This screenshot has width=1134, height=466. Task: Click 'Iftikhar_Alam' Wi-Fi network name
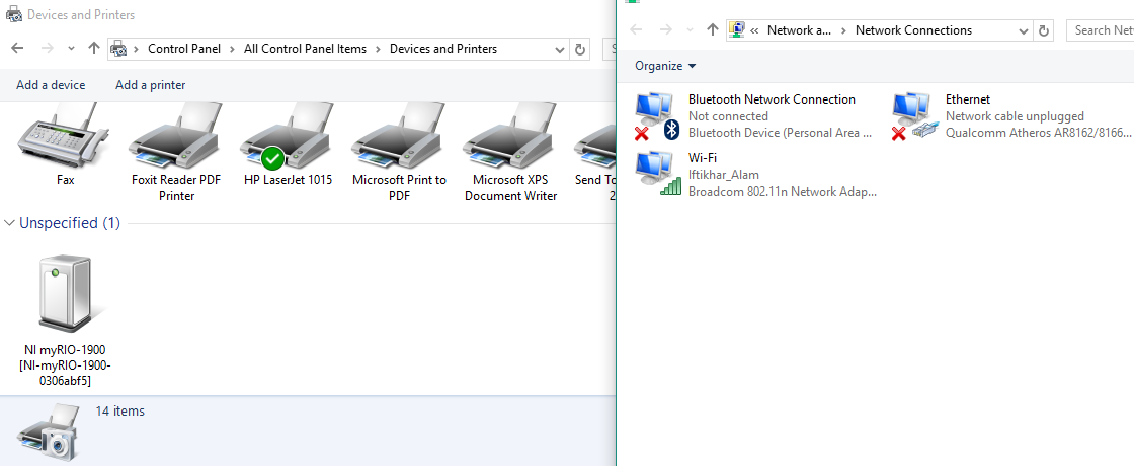(724, 174)
